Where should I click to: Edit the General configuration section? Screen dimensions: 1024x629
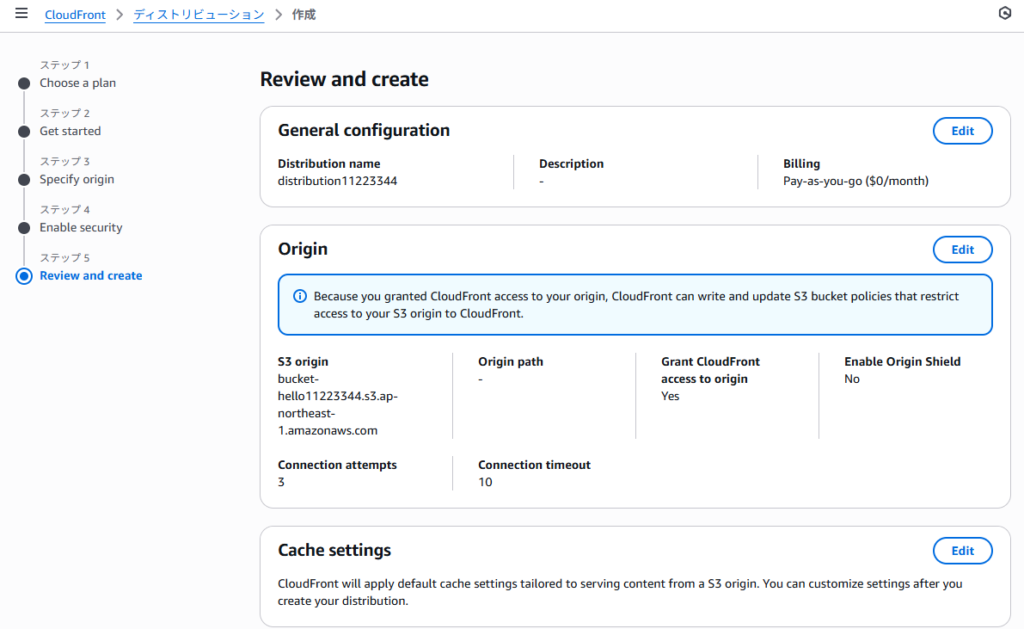coord(962,131)
